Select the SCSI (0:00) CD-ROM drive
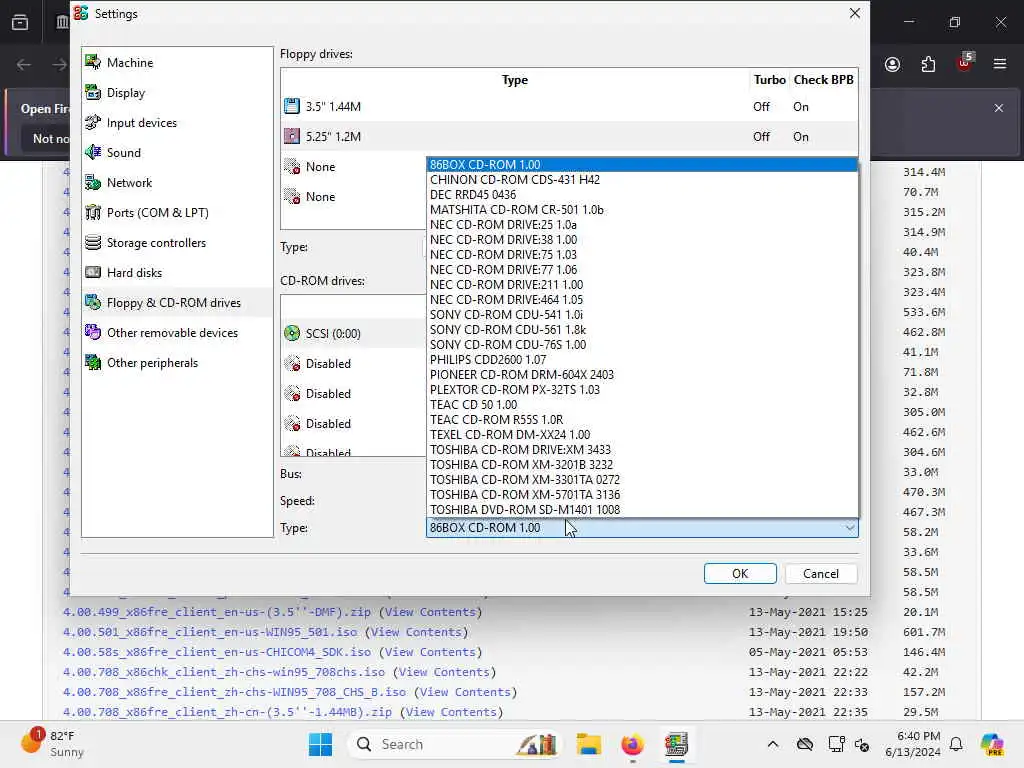The height and width of the screenshot is (768, 1024). tap(353, 334)
